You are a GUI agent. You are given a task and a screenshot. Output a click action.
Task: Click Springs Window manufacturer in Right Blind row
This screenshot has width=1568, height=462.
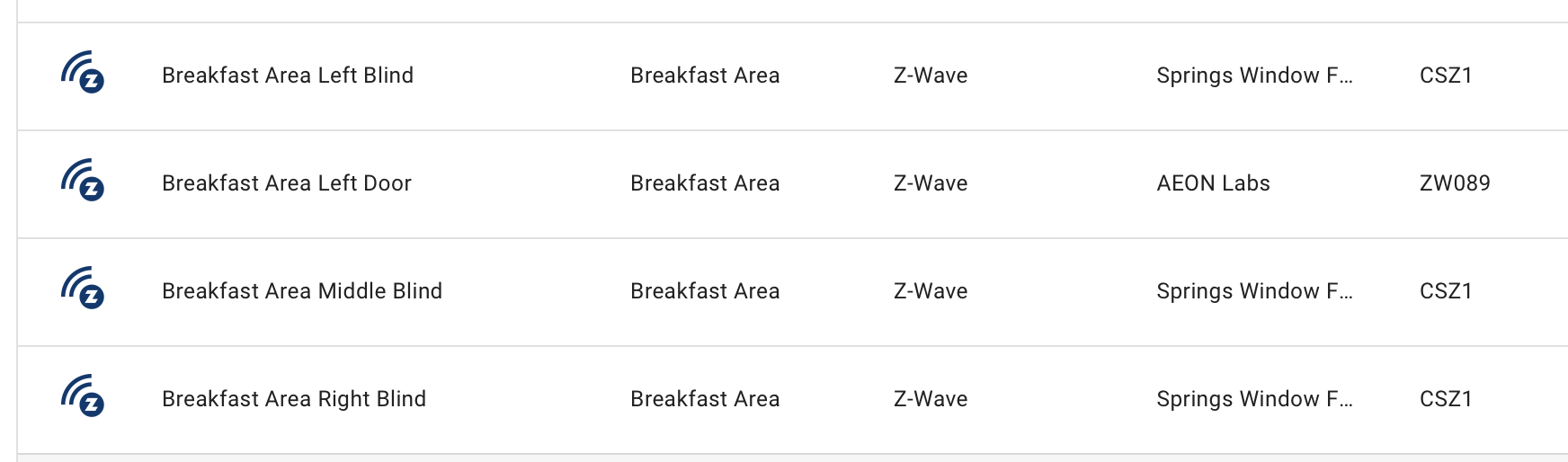(1254, 399)
